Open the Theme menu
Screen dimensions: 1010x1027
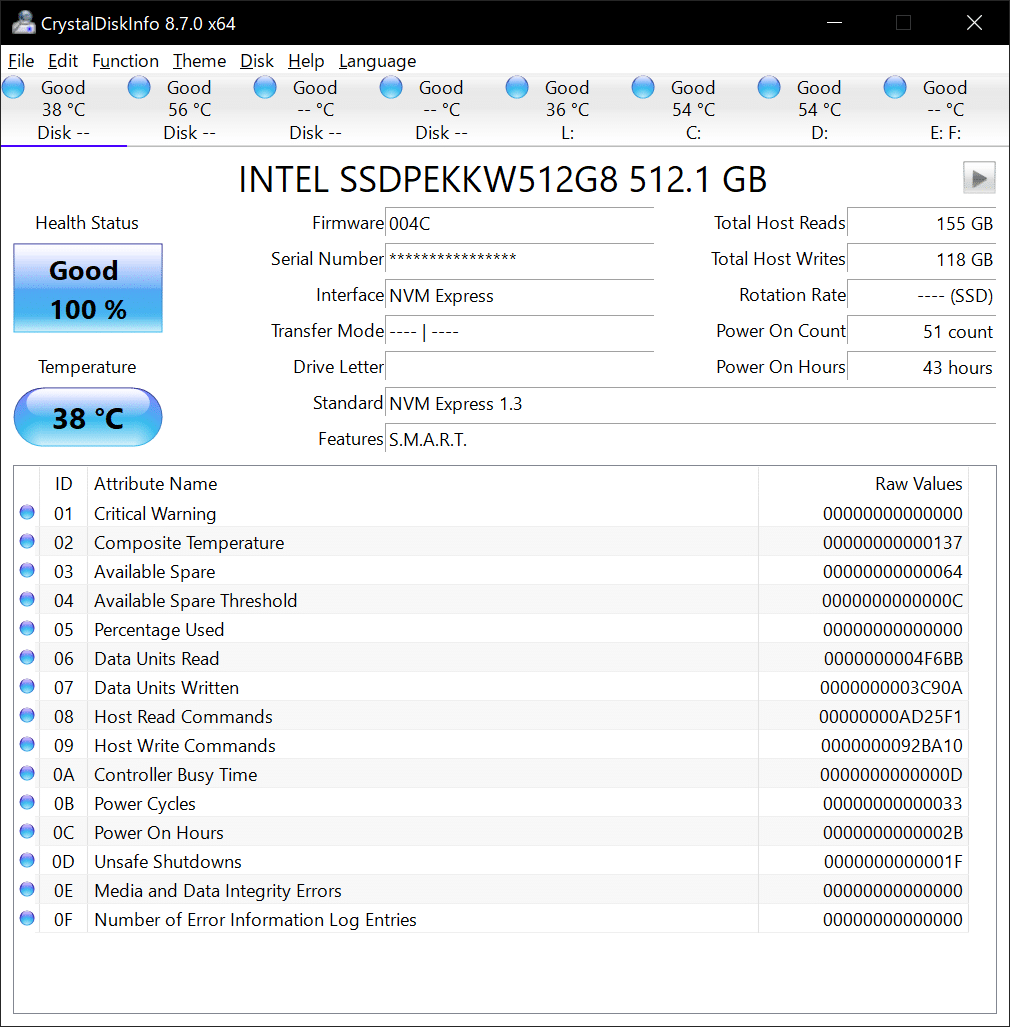tap(198, 61)
